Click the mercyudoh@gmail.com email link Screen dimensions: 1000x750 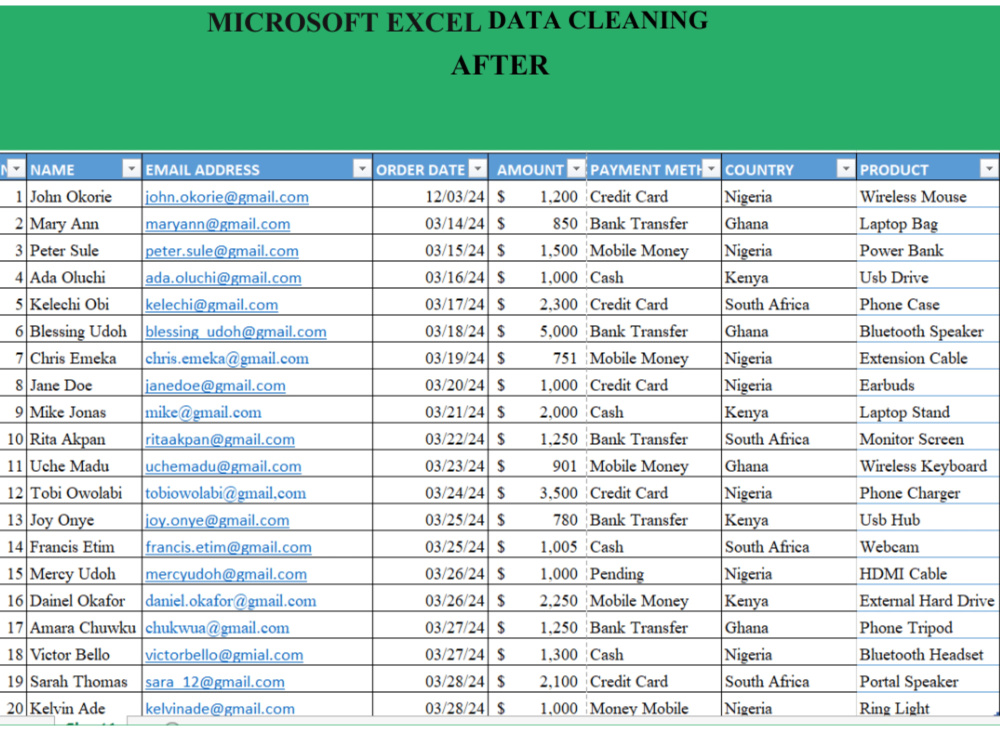pos(226,574)
